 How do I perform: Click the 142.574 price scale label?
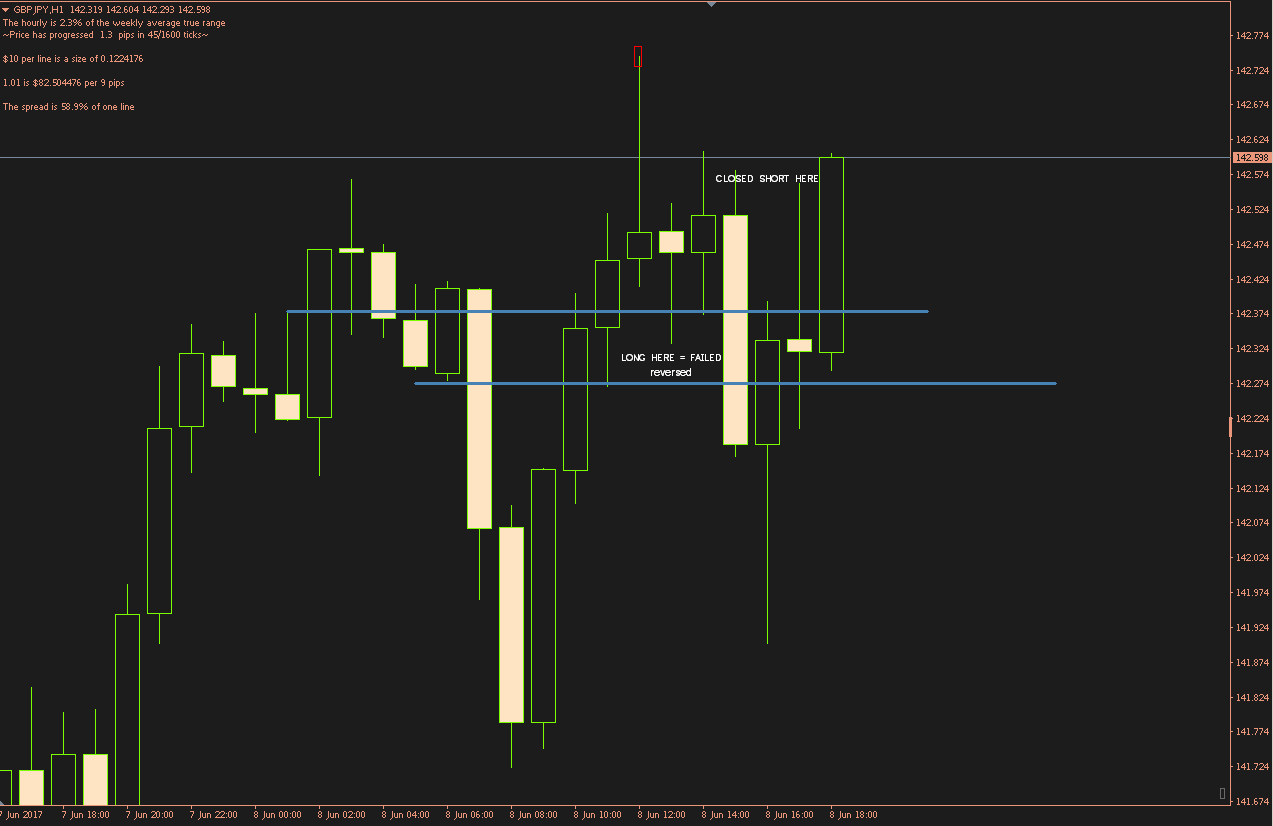coord(1252,175)
